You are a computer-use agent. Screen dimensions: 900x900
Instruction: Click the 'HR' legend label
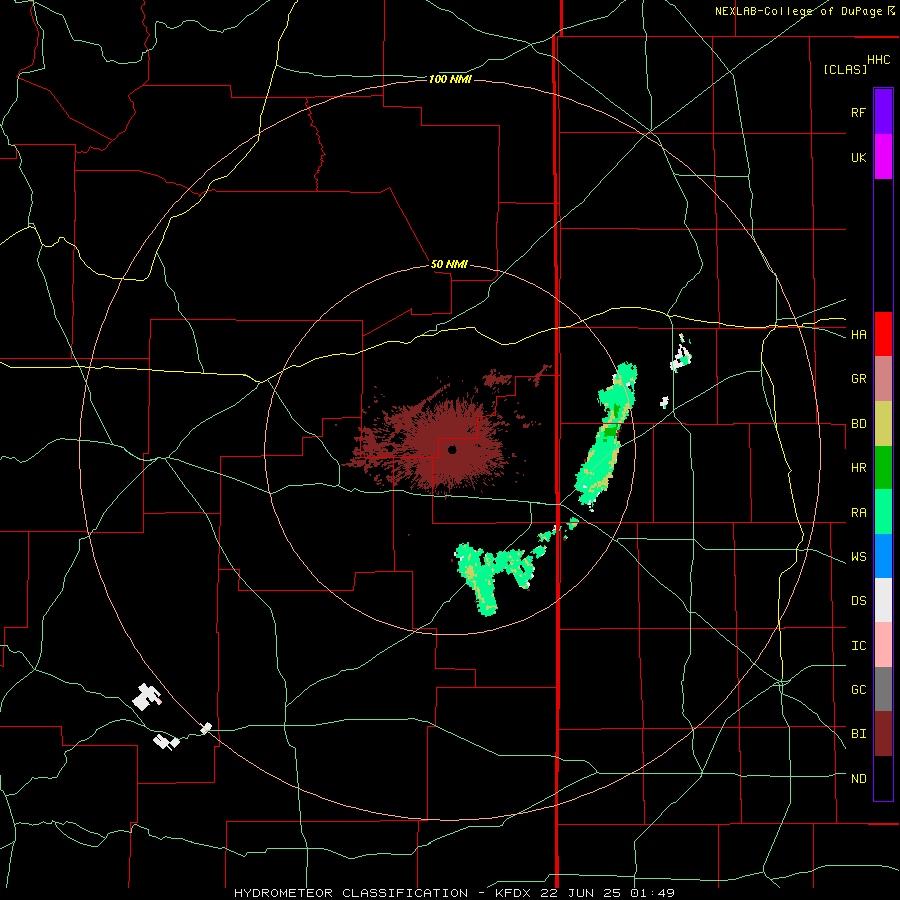point(858,468)
